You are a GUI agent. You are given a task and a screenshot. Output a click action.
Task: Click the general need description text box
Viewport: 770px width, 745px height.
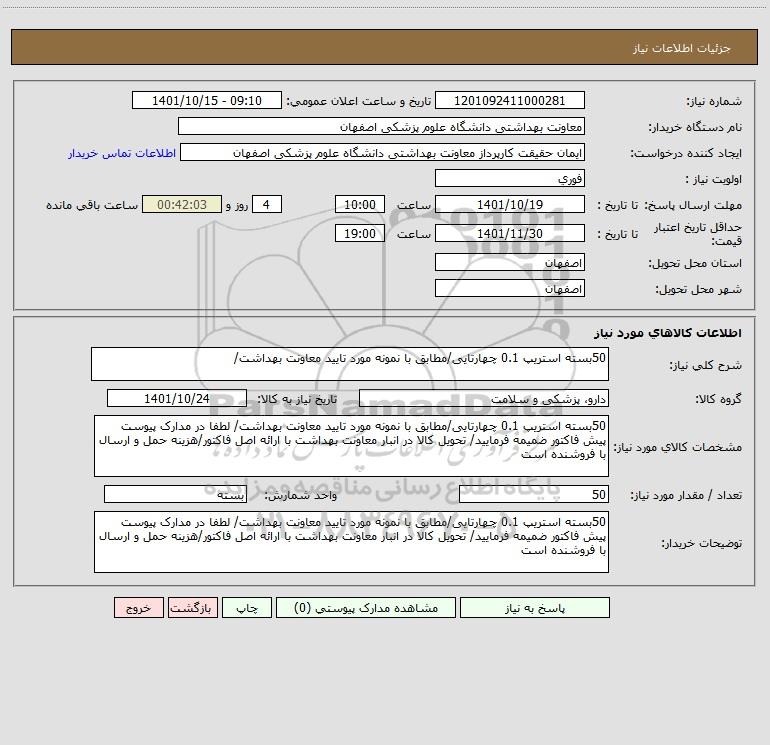[350, 364]
